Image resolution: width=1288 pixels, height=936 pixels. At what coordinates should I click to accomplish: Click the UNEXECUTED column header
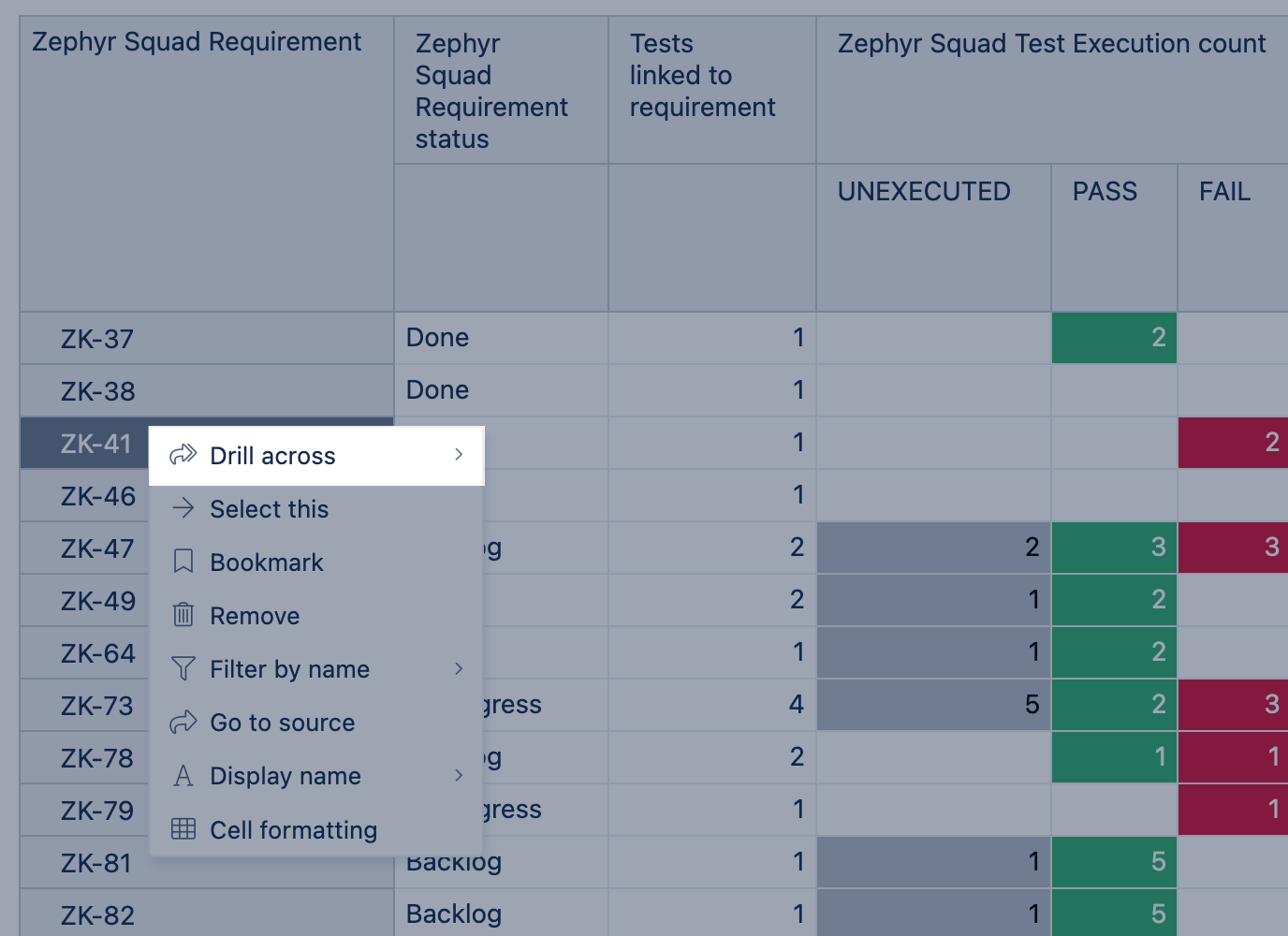[924, 192]
